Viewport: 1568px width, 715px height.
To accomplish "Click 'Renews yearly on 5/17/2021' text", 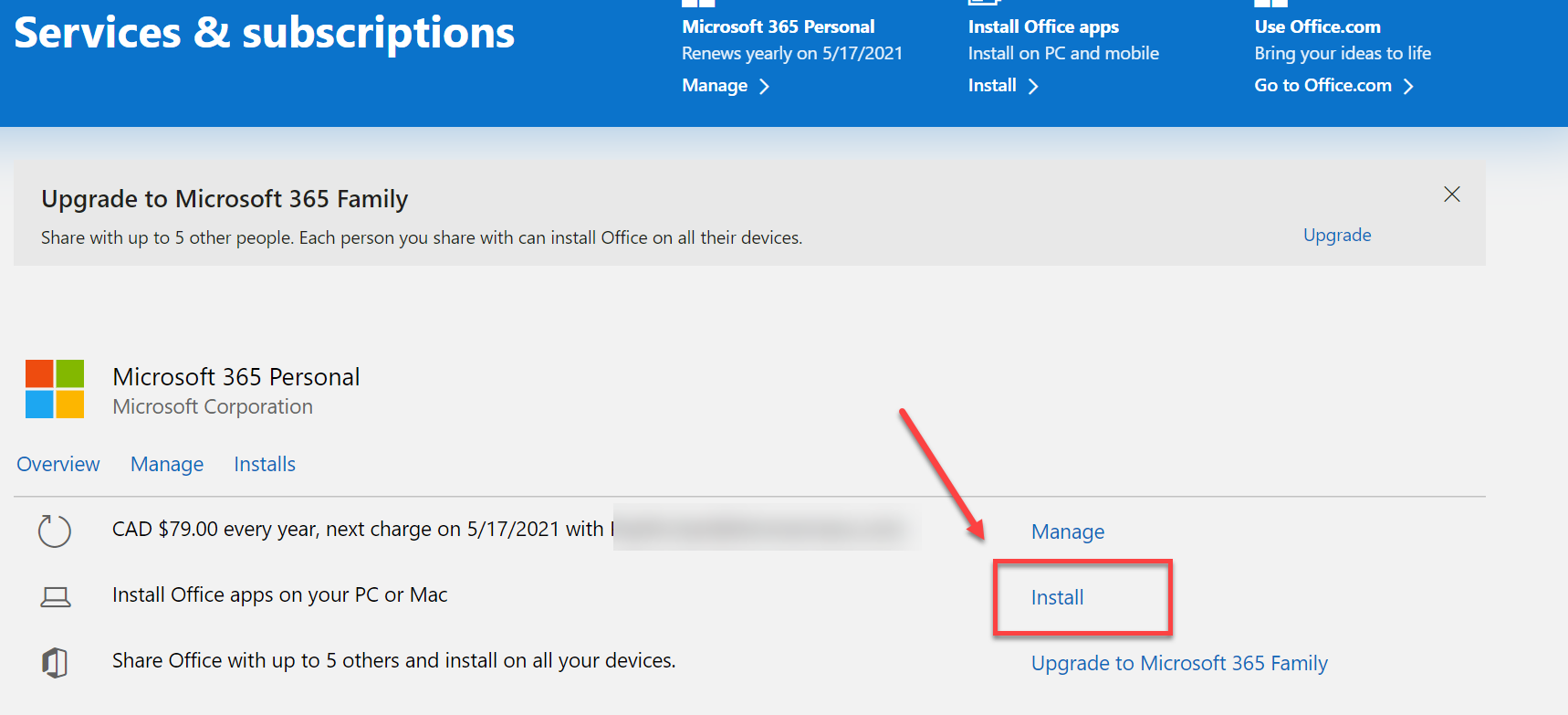I will coord(792,53).
